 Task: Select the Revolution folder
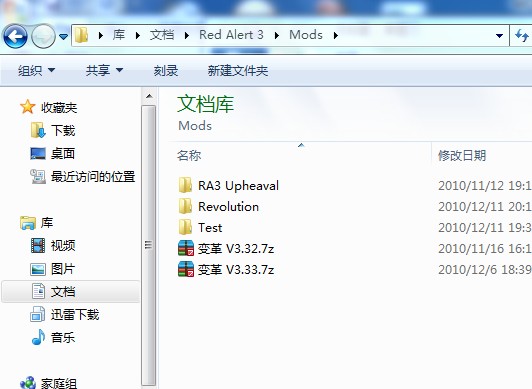tap(228, 207)
